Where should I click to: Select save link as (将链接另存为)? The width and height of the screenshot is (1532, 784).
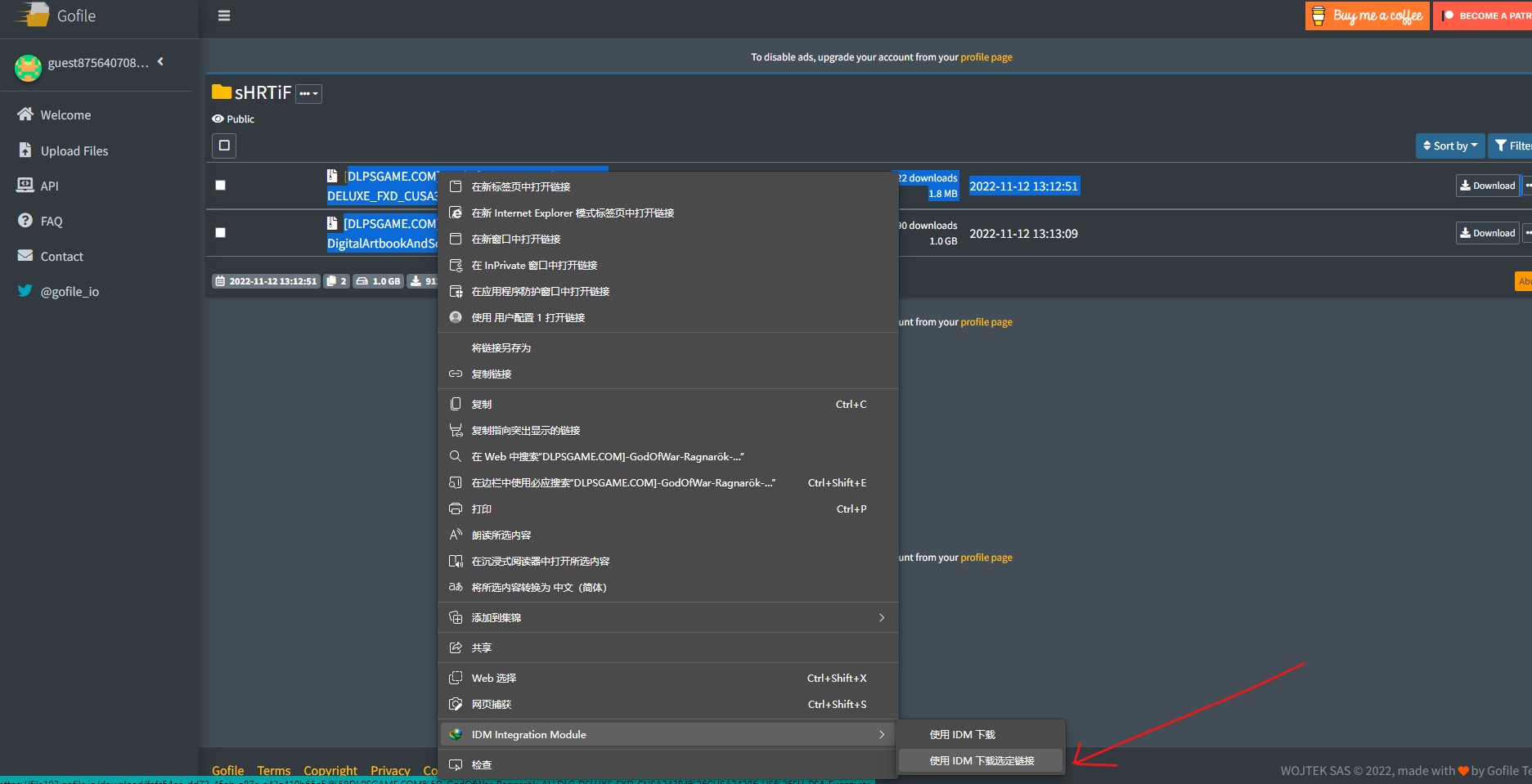tap(668, 348)
